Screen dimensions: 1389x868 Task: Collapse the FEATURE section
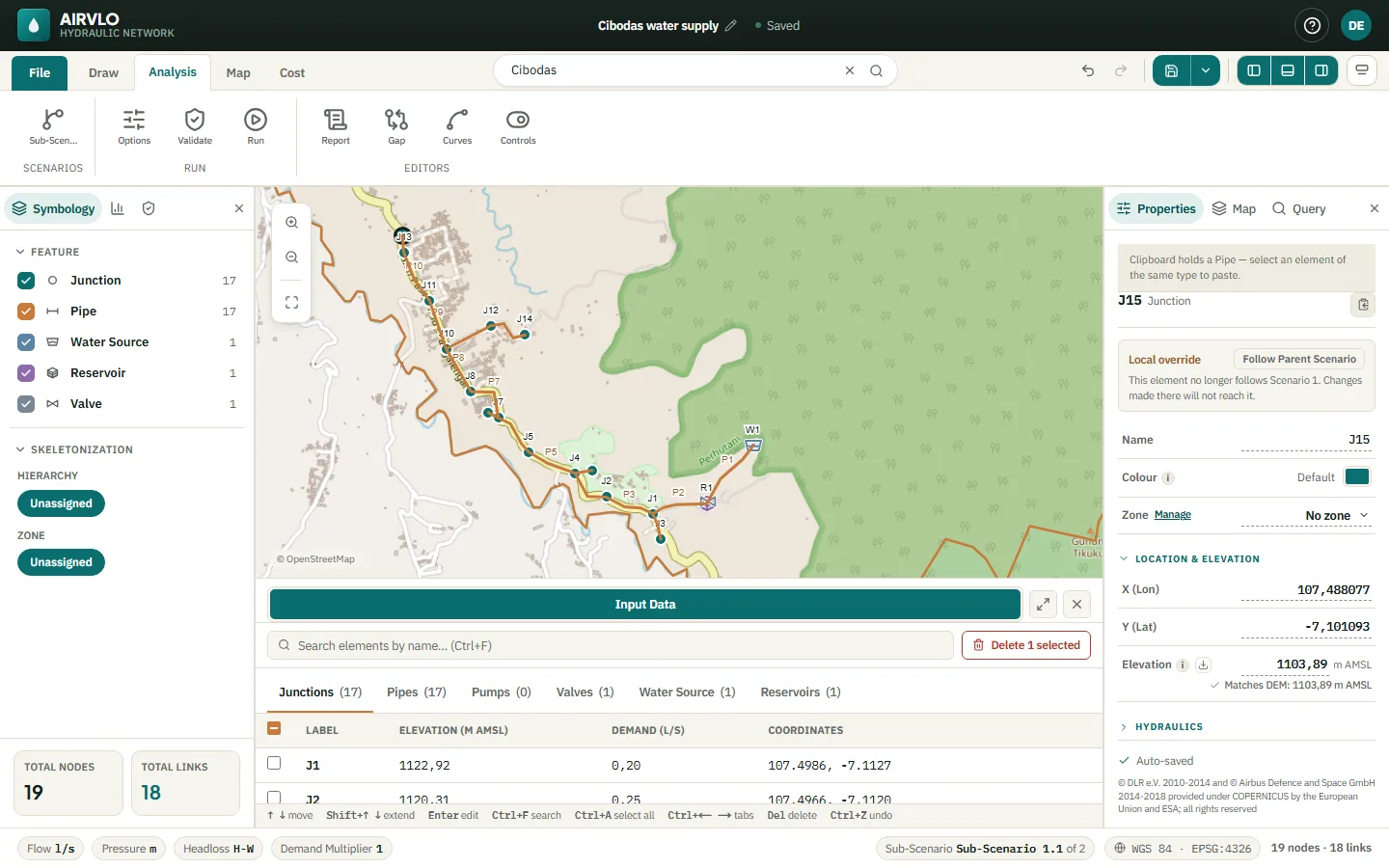coord(47,252)
